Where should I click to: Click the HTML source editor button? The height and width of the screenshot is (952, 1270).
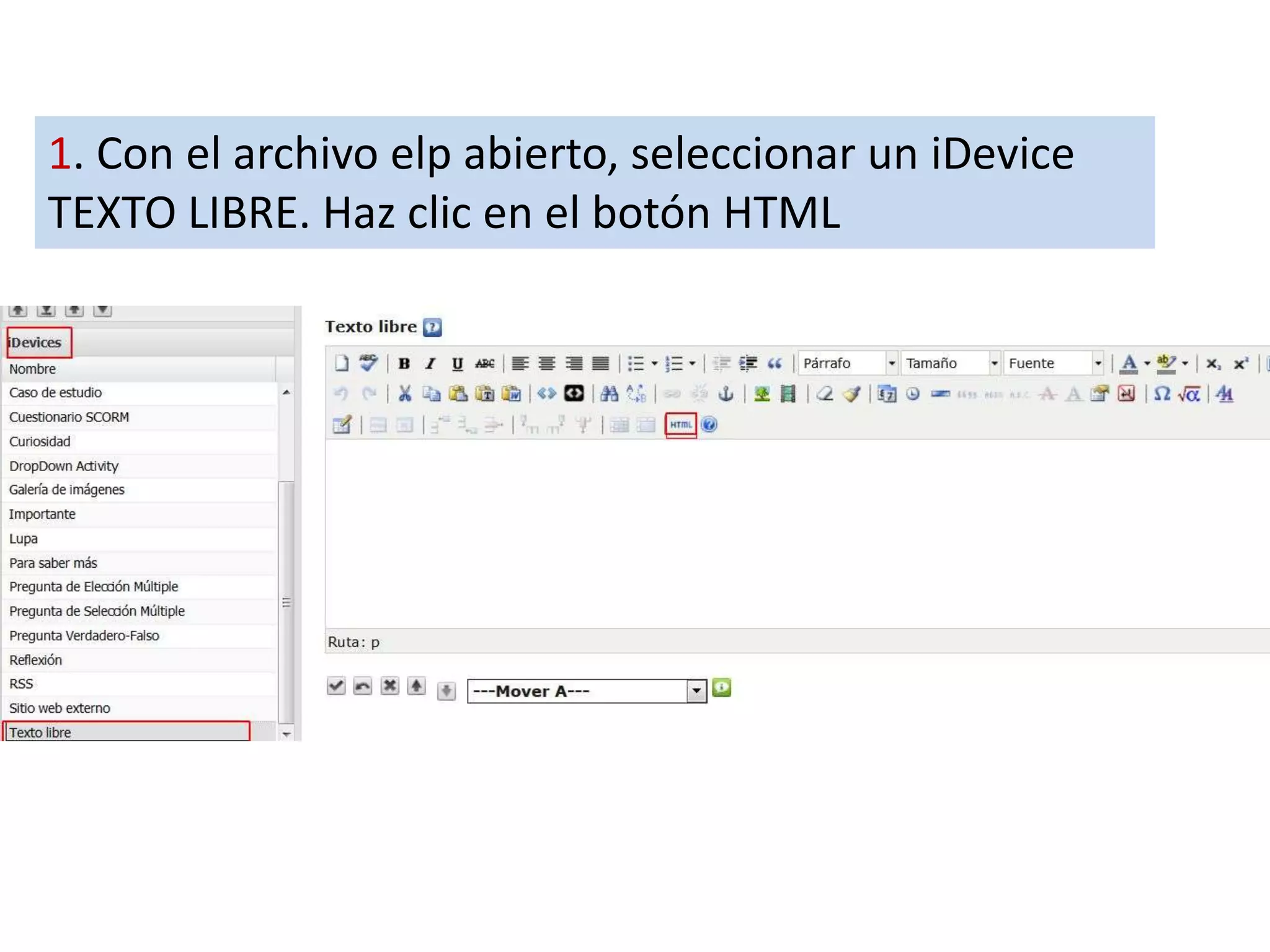pyautogui.click(x=680, y=425)
